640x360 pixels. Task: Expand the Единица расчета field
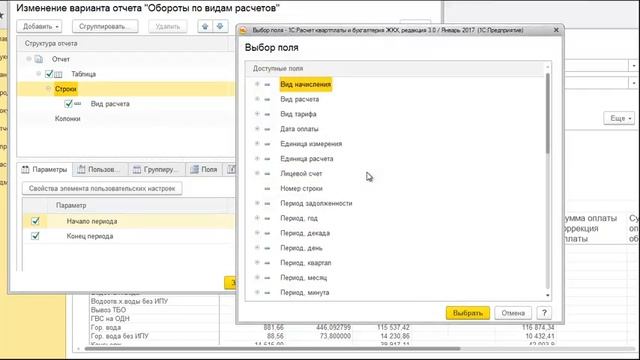pyautogui.click(x=257, y=158)
